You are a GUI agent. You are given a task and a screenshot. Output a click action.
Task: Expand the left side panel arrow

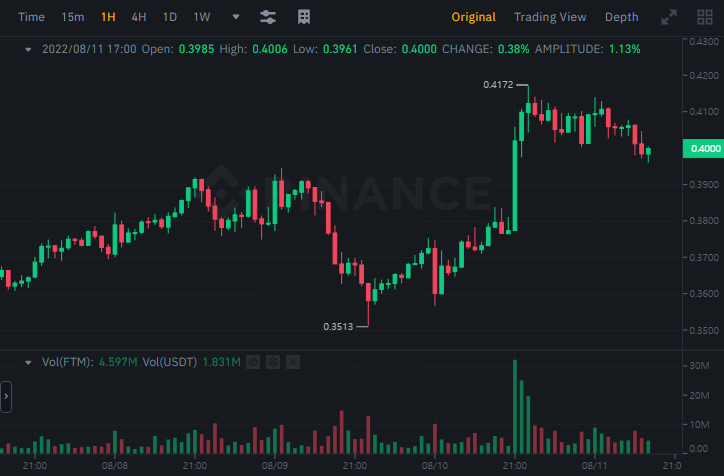pyautogui.click(x=6, y=397)
